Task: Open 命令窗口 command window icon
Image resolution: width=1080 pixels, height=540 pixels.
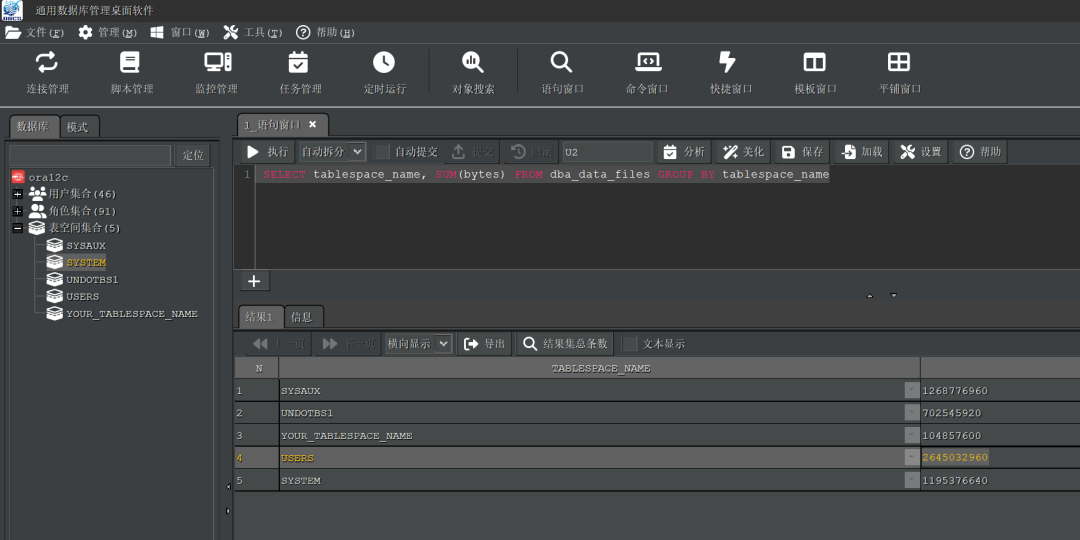Action: click(648, 63)
